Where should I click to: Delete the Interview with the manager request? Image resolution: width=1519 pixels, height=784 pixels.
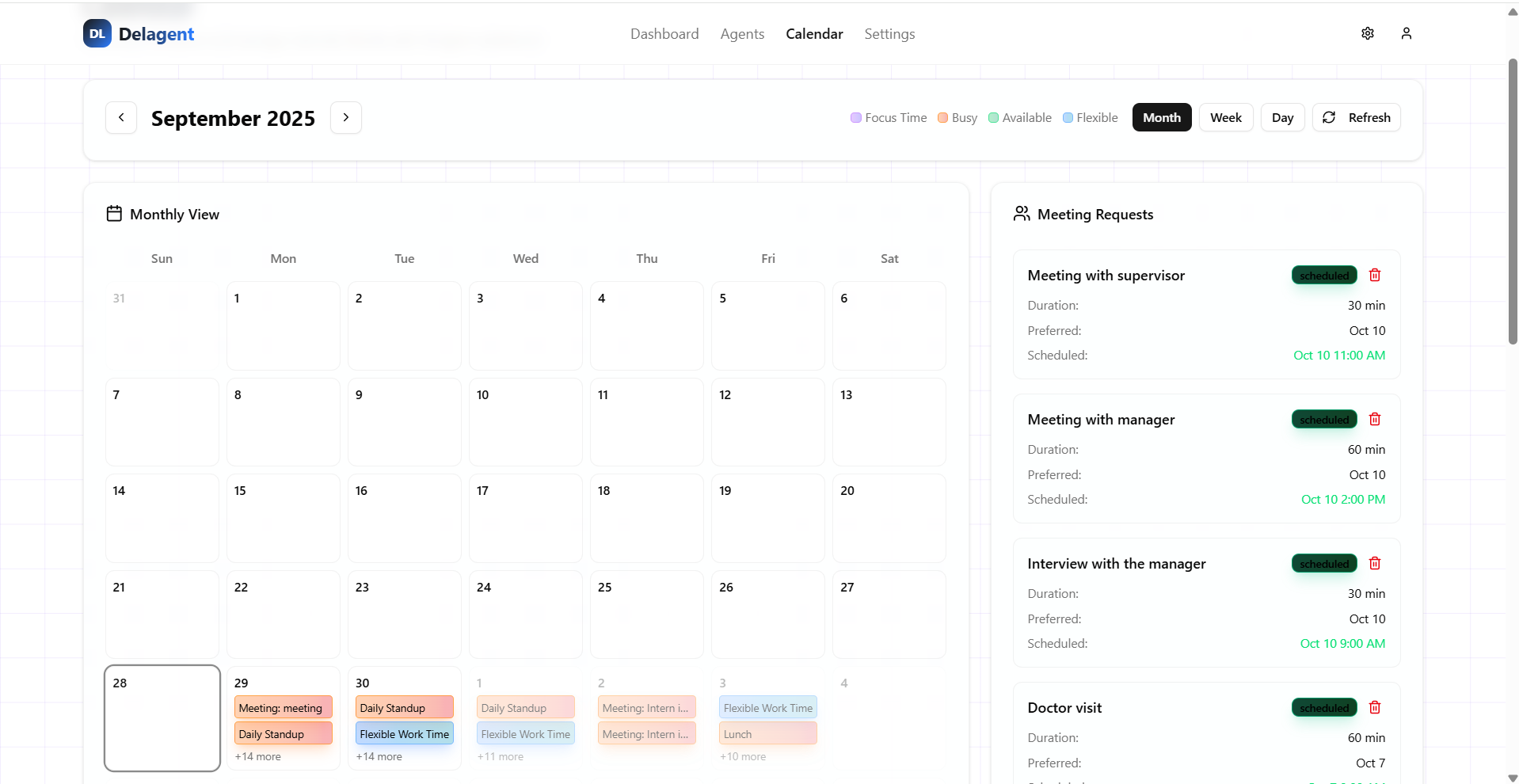tap(1375, 563)
